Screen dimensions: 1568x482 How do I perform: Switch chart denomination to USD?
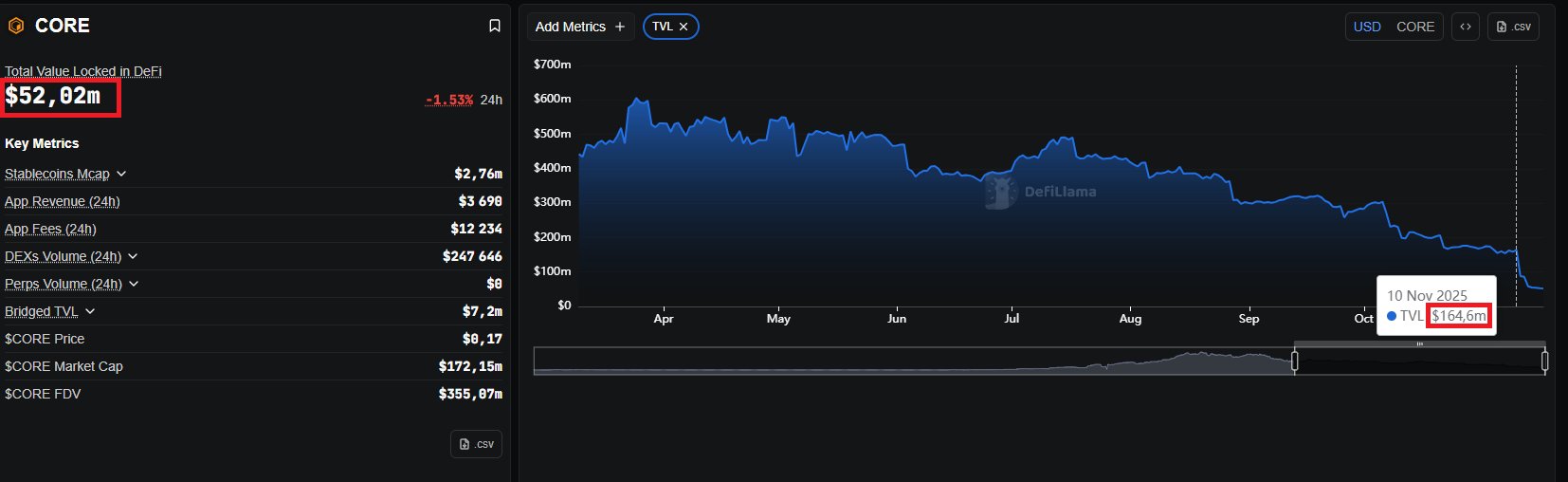[x=1366, y=27]
